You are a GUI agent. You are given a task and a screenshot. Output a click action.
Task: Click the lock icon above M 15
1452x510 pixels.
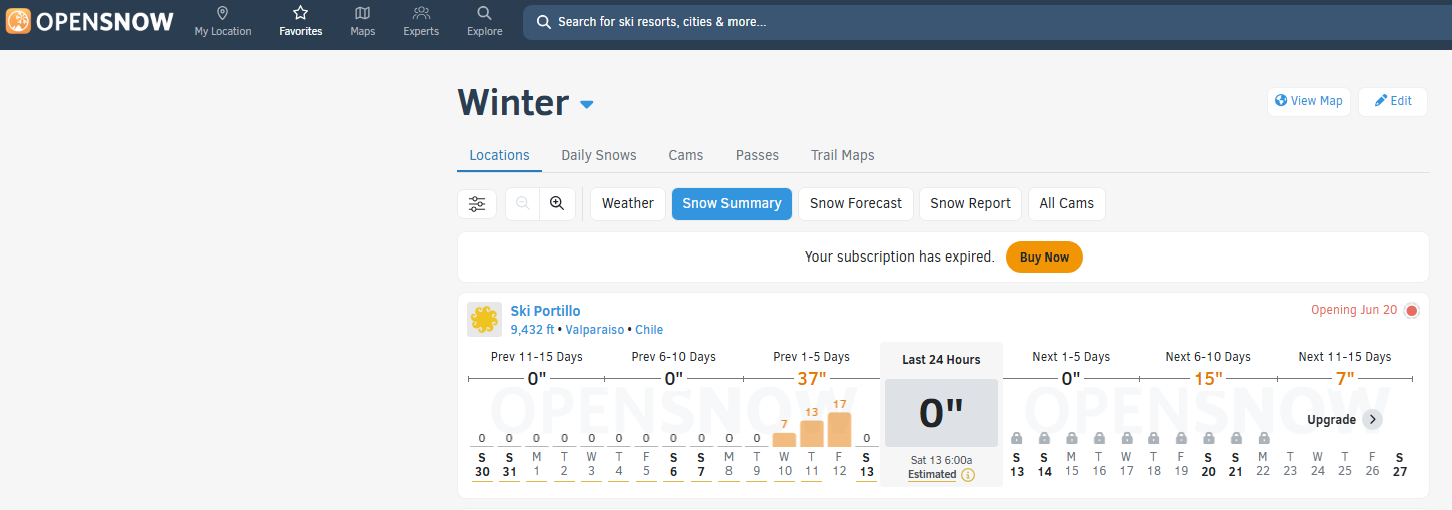click(1072, 438)
